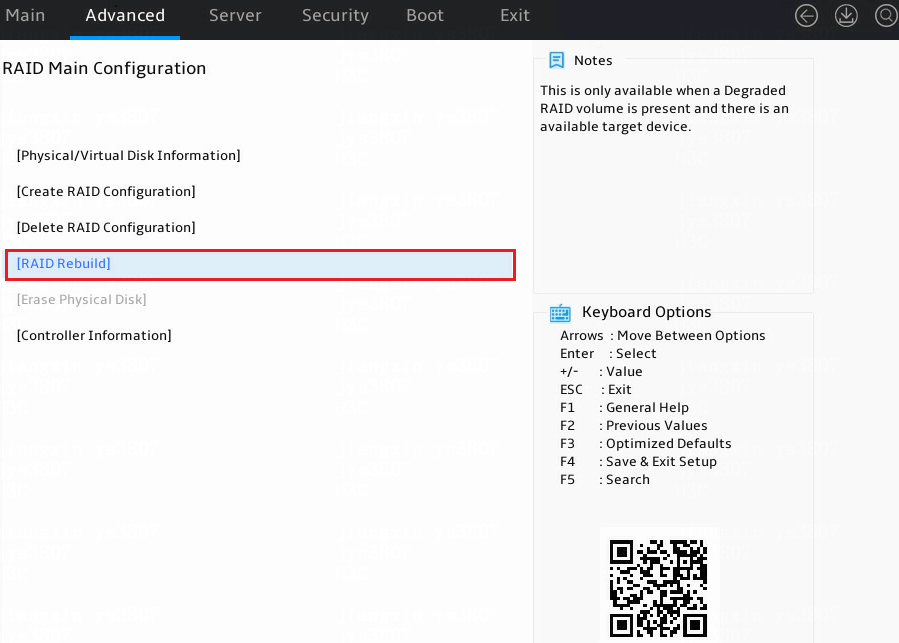Select the highlighted RAID Rebuild item
The height and width of the screenshot is (643, 899).
[x=260, y=264]
